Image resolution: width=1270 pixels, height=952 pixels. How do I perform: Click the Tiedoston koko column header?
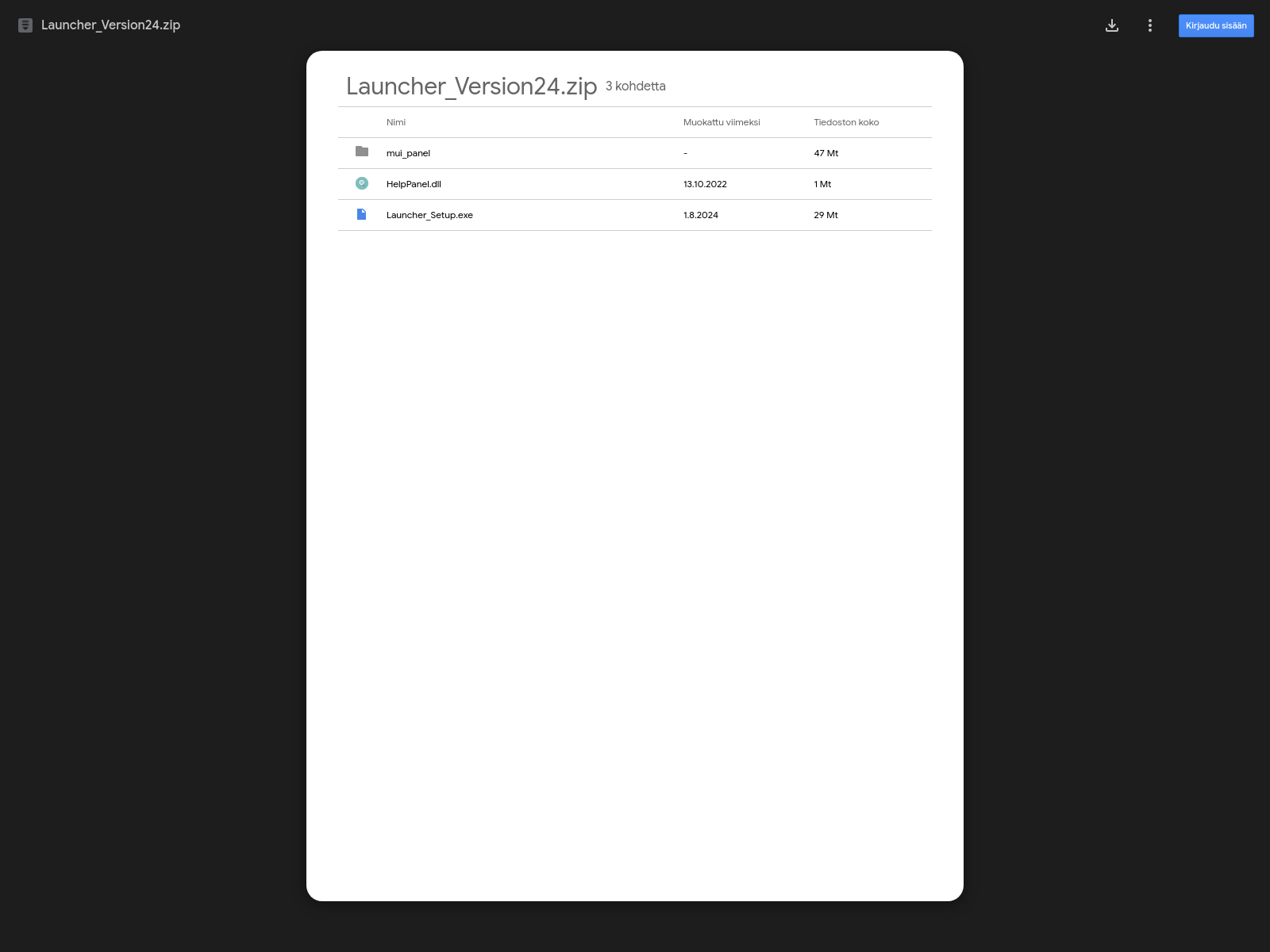point(846,122)
